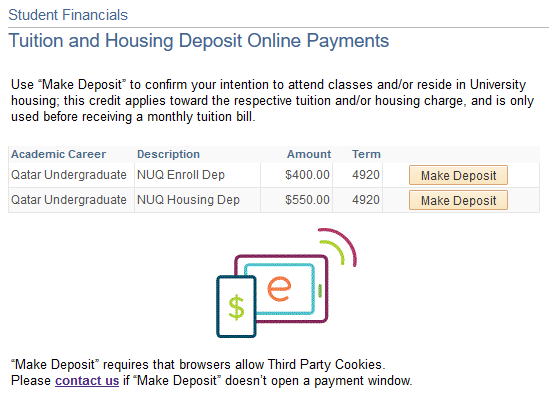Click the Tuition and Housing Deposit title
Viewport: 549px width, 394px height.
tap(199, 41)
